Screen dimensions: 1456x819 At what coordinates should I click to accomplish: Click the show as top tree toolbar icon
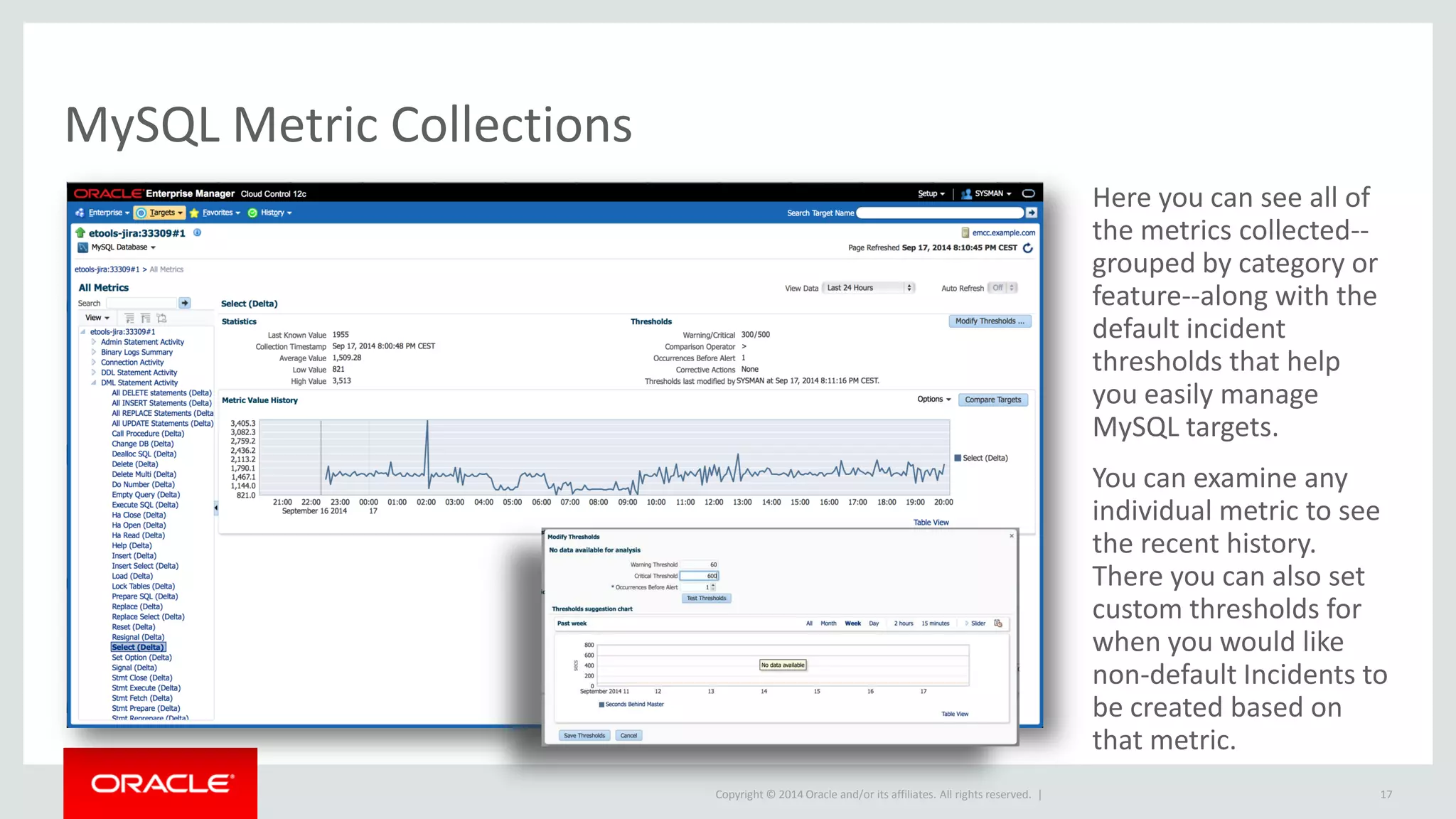161,318
